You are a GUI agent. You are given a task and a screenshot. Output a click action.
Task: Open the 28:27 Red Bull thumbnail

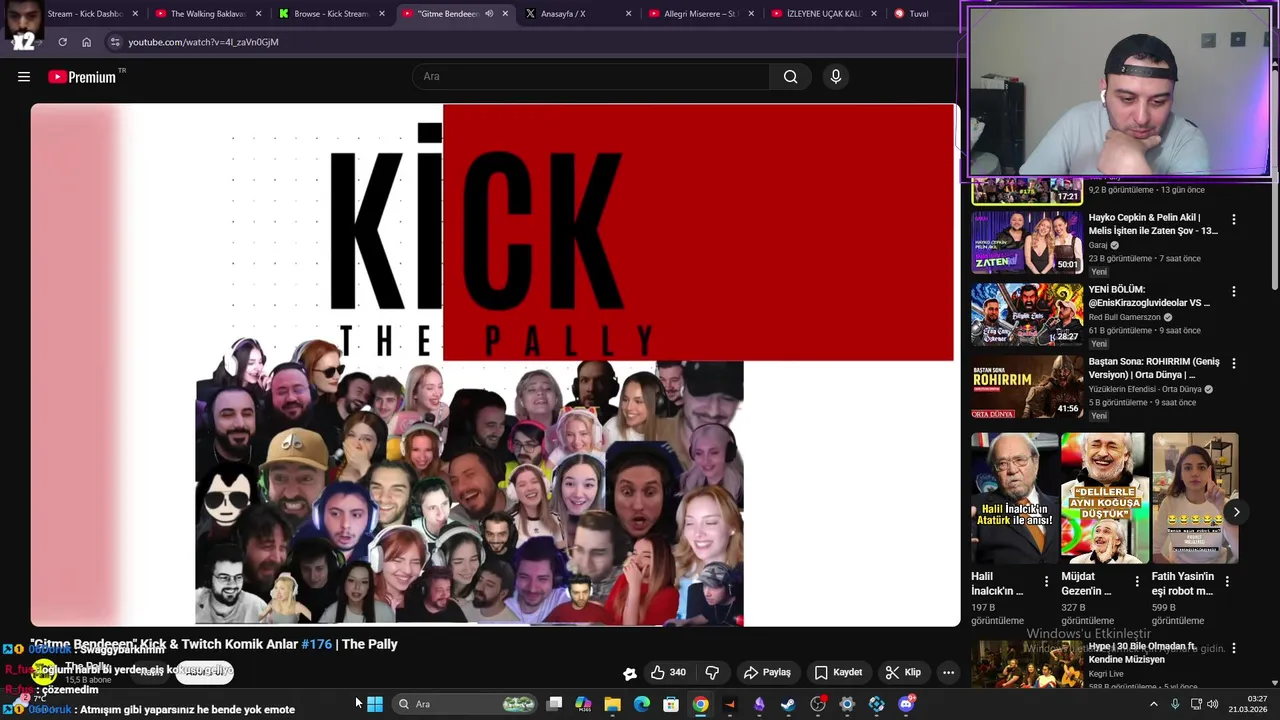pos(1027,314)
